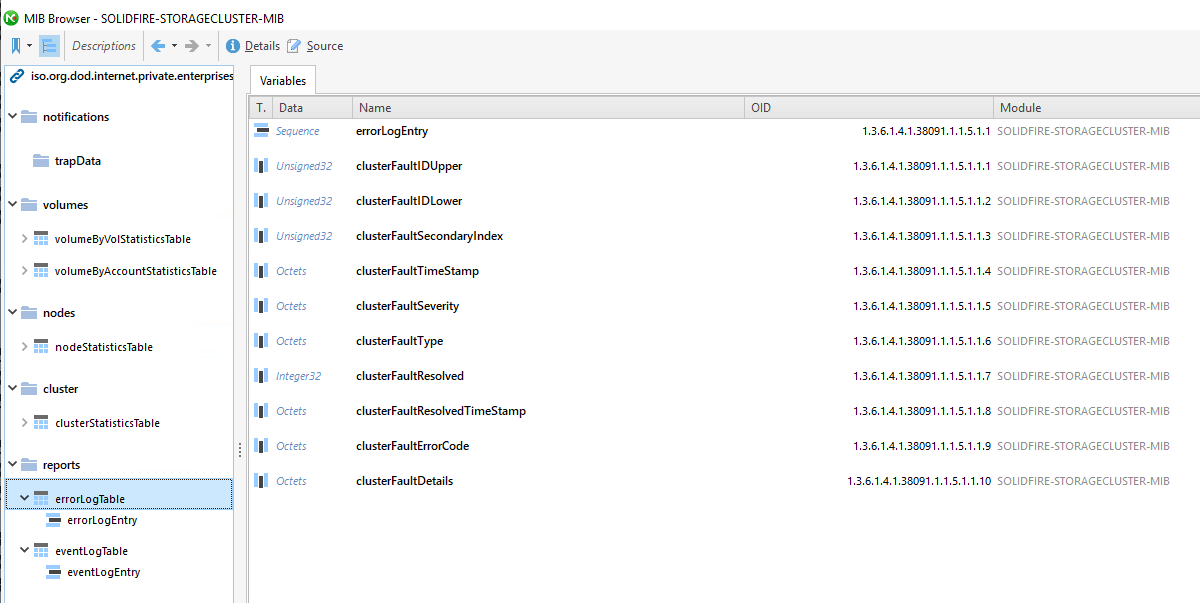Click clusterFaultErrorCode row column icon
Image resolution: width=1200 pixels, height=603 pixels.
point(261,446)
